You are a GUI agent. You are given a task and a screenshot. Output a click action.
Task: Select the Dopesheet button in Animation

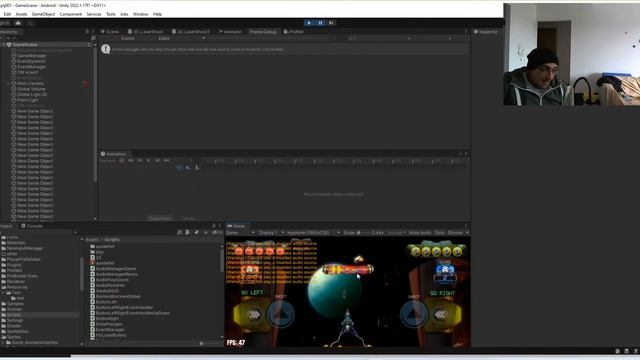(160, 219)
